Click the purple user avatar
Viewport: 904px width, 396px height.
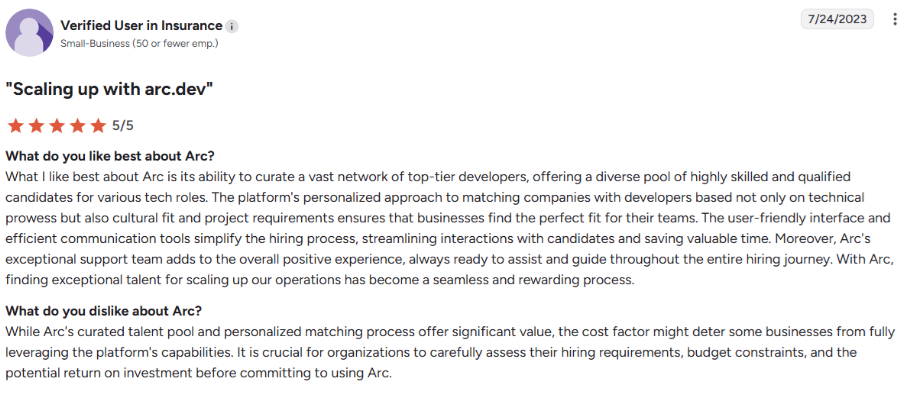point(29,33)
